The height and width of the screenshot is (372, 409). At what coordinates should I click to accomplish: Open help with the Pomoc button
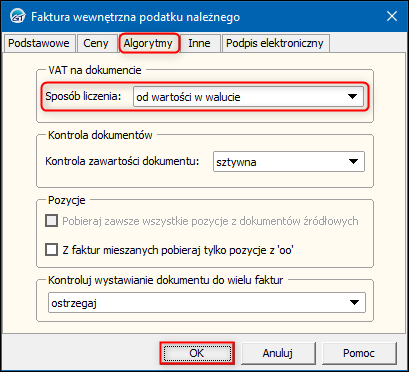pyautogui.click(x=359, y=353)
